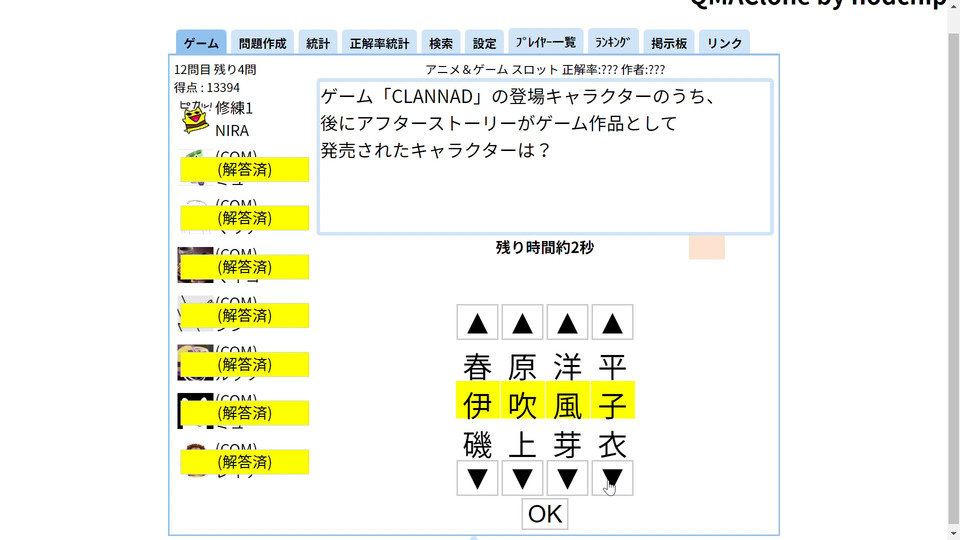Click the down arrow below 芽 column
960x540 pixels.
tap(568, 478)
